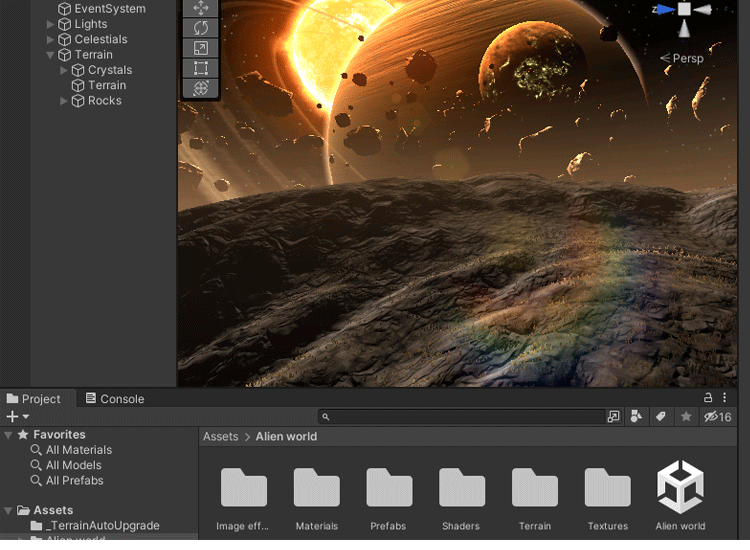Switch to the Console tab
This screenshot has height=550, width=750.
[x=113, y=399]
